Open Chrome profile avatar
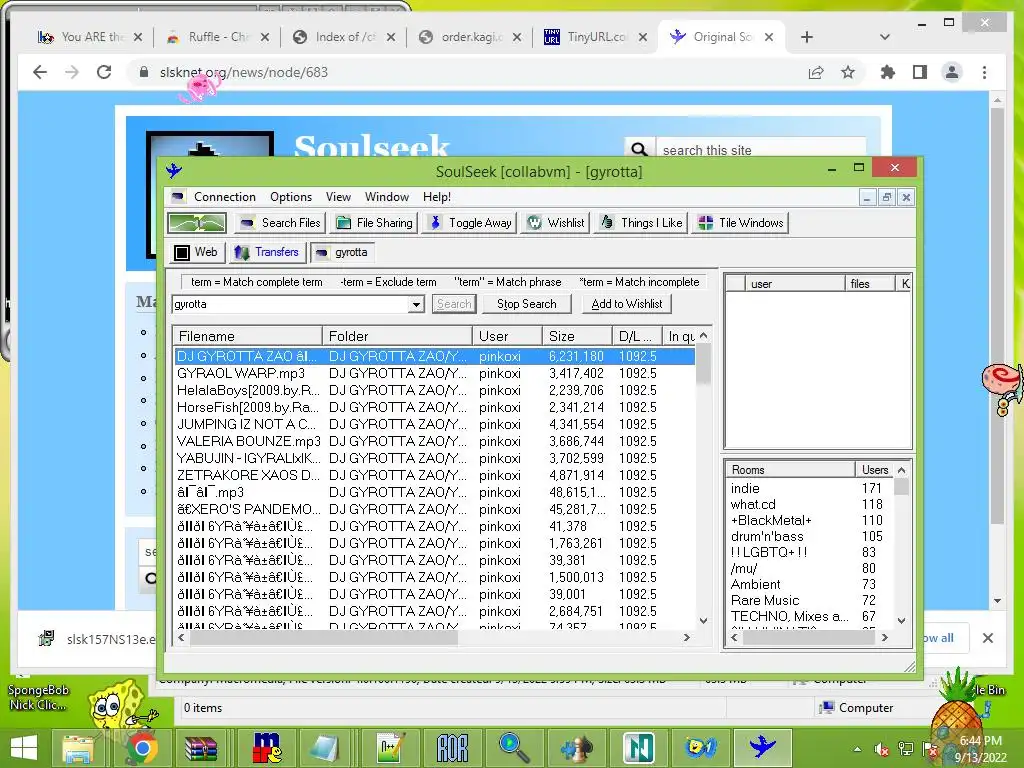 click(952, 72)
